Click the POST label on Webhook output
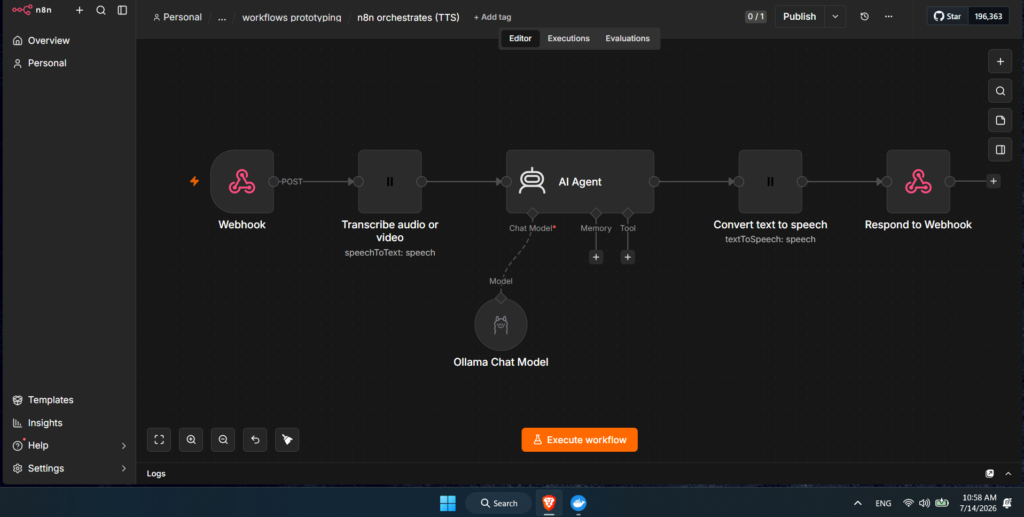Image resolution: width=1024 pixels, height=517 pixels. click(x=292, y=181)
